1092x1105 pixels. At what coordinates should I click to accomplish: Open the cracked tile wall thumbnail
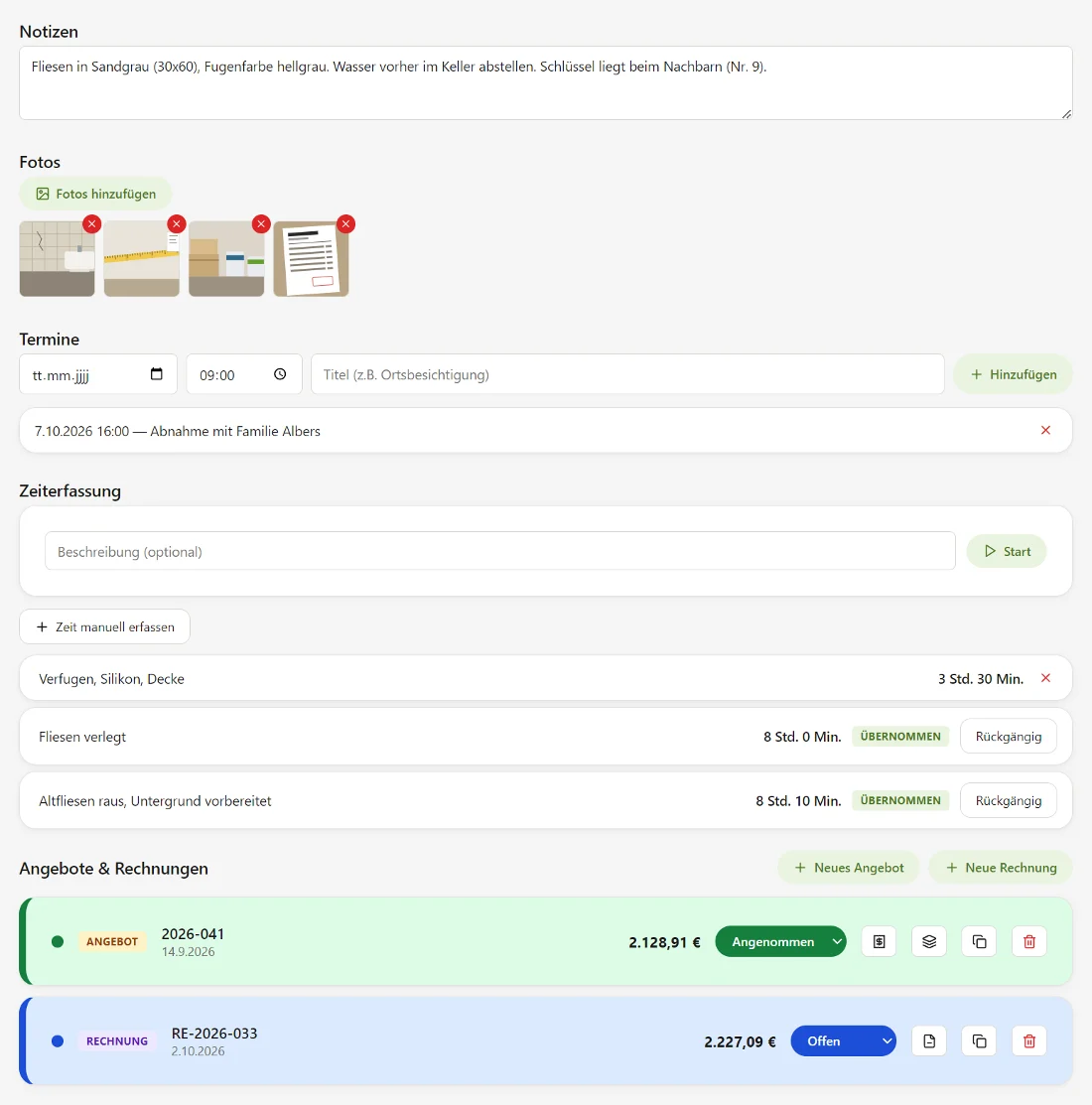click(57, 259)
